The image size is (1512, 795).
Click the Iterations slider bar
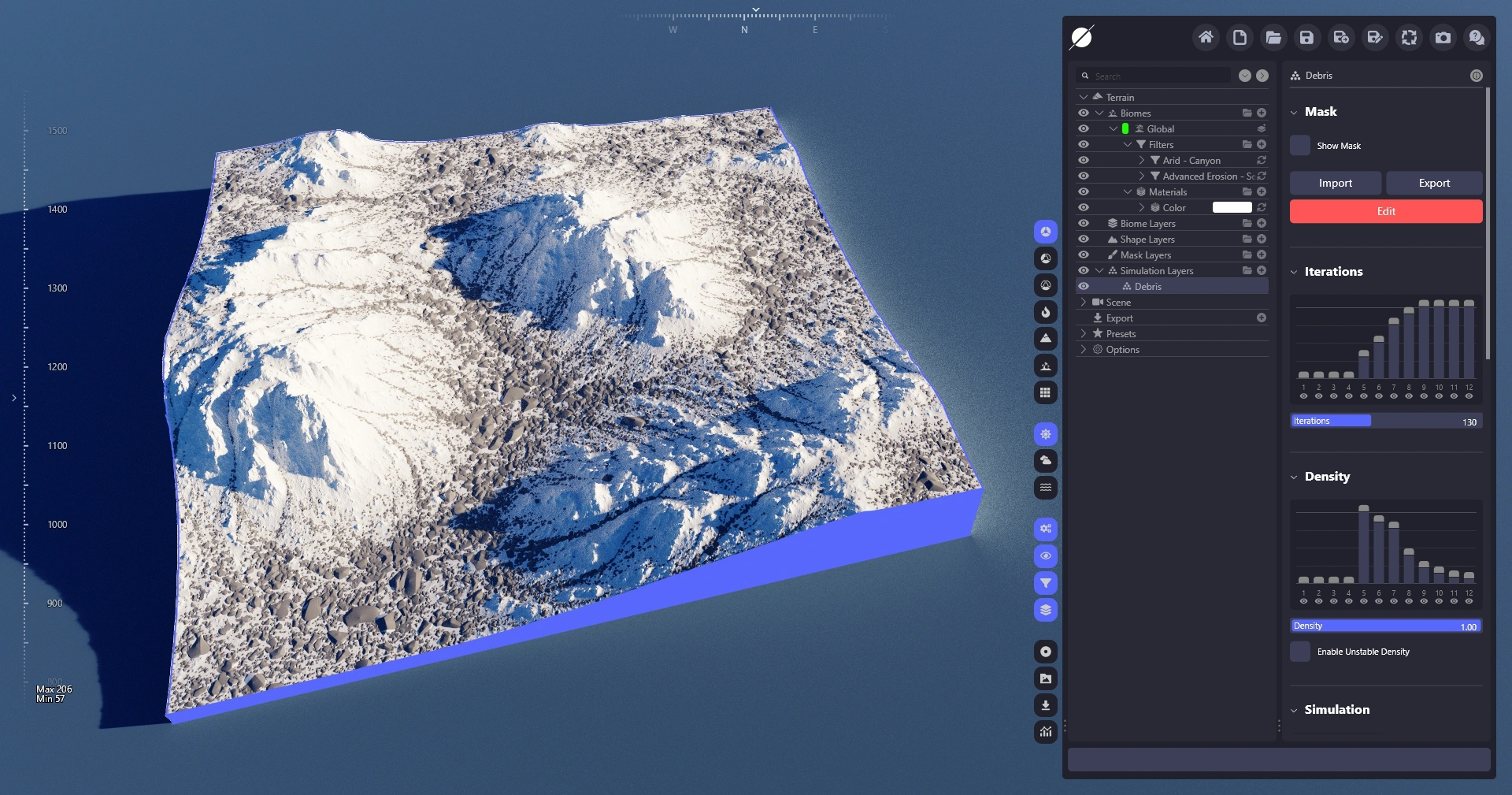[x=1385, y=421]
